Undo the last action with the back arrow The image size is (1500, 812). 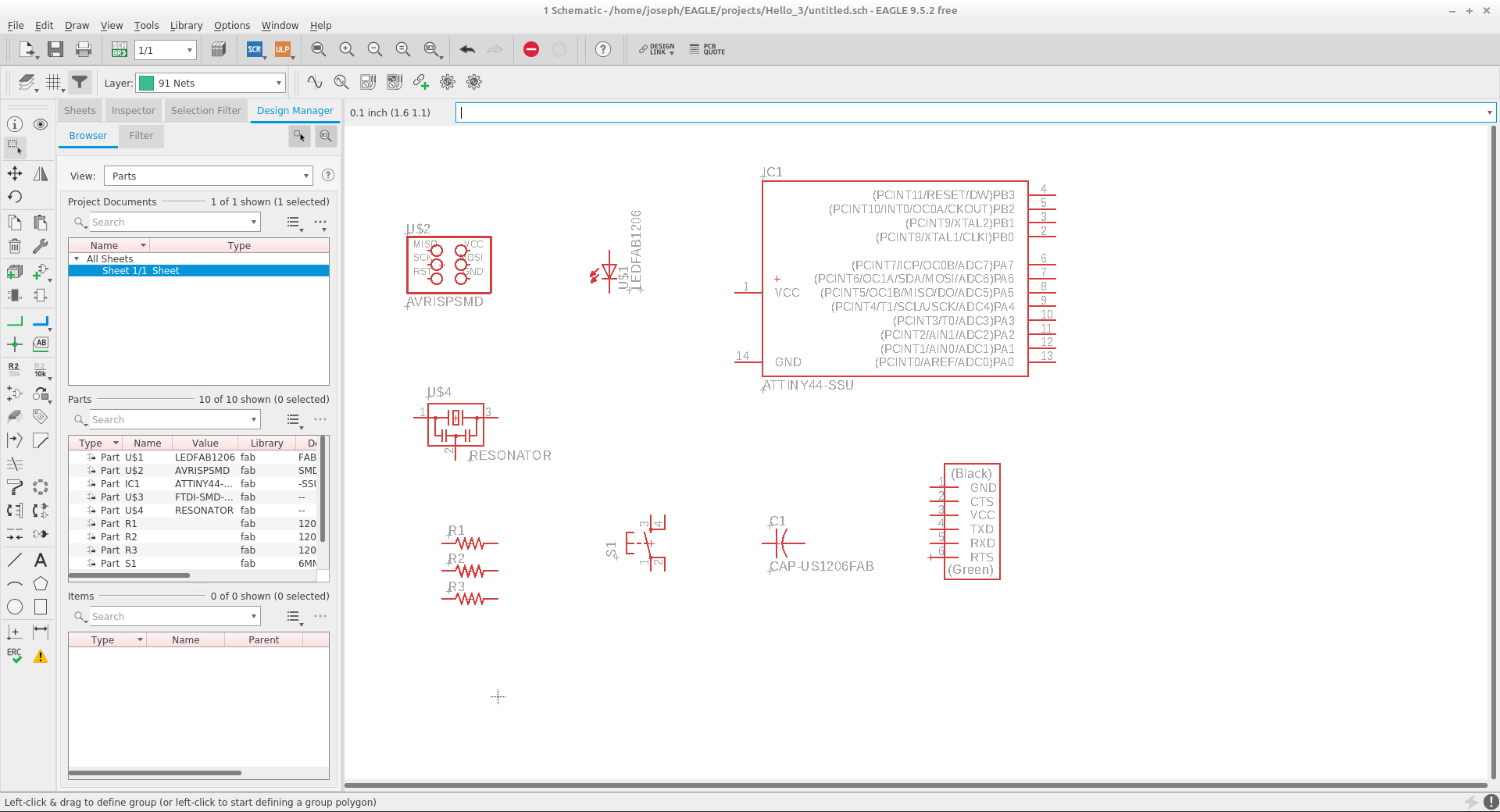(467, 50)
